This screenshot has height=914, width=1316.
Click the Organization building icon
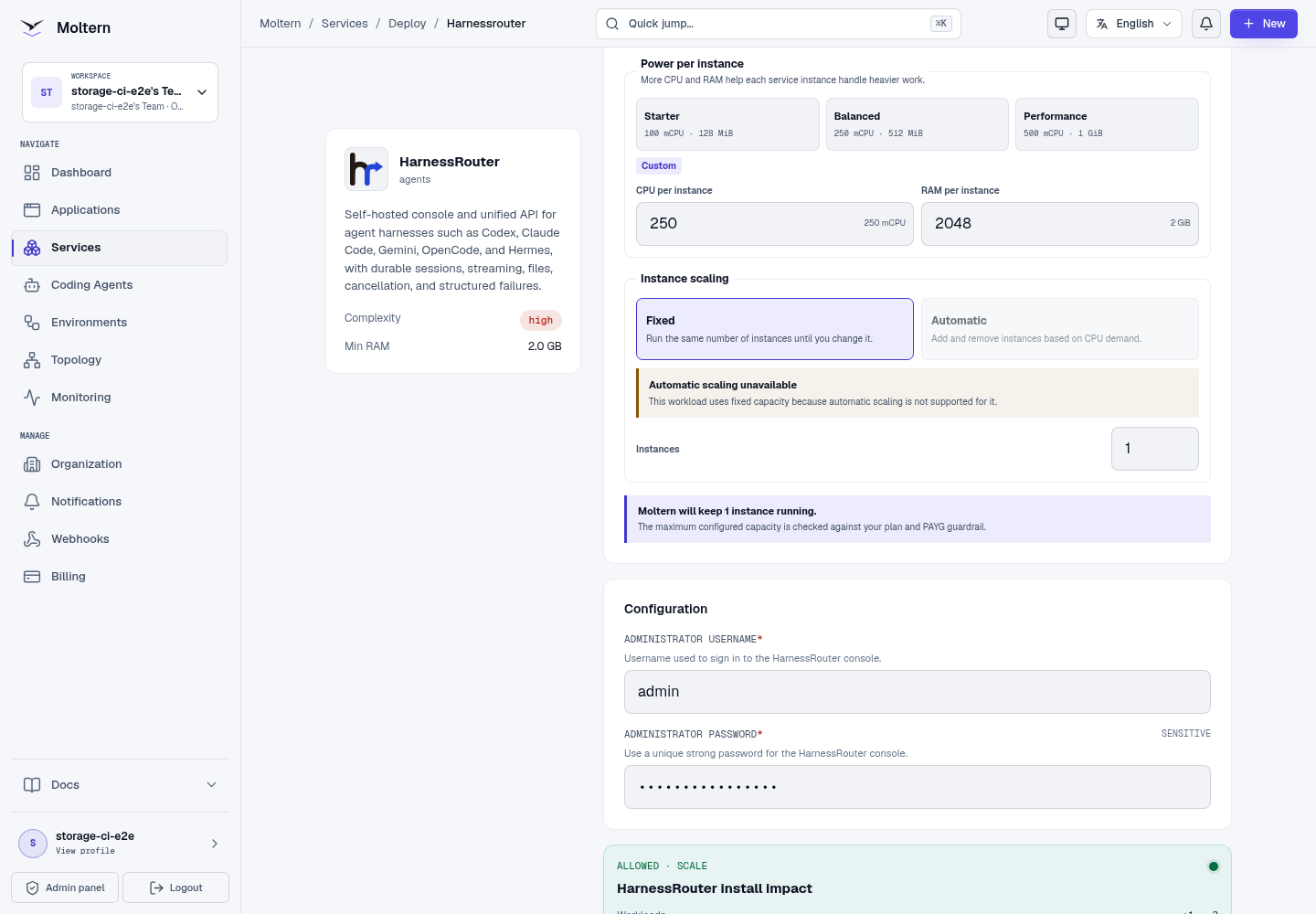pos(32,464)
